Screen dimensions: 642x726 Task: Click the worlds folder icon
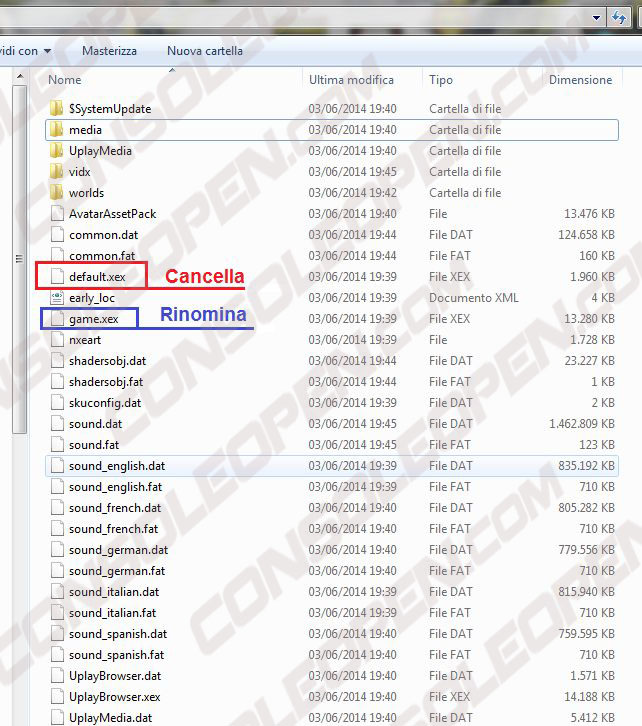pyautogui.click(x=56, y=193)
